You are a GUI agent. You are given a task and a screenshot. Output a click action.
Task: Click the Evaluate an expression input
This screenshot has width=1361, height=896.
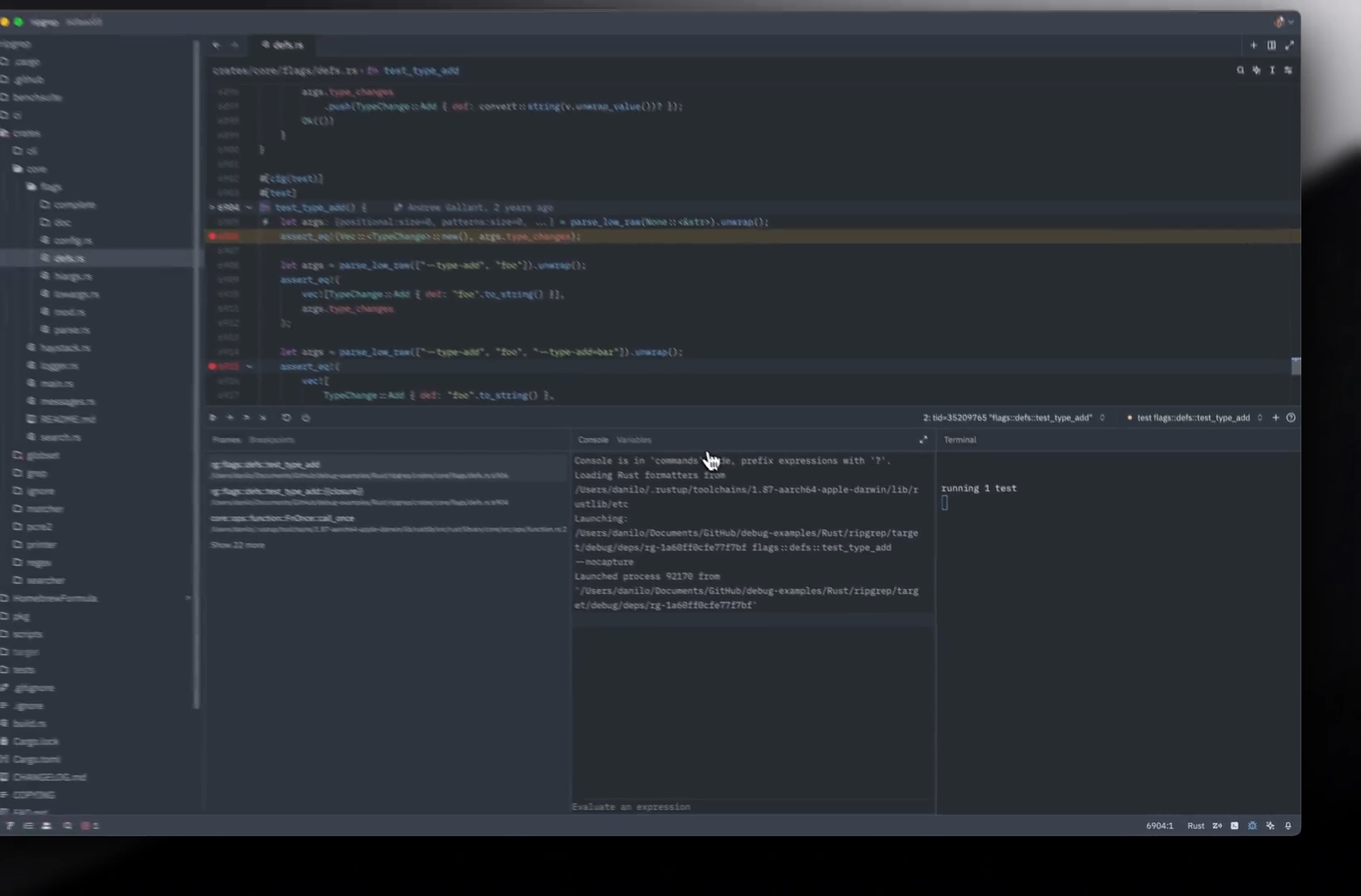click(x=752, y=806)
